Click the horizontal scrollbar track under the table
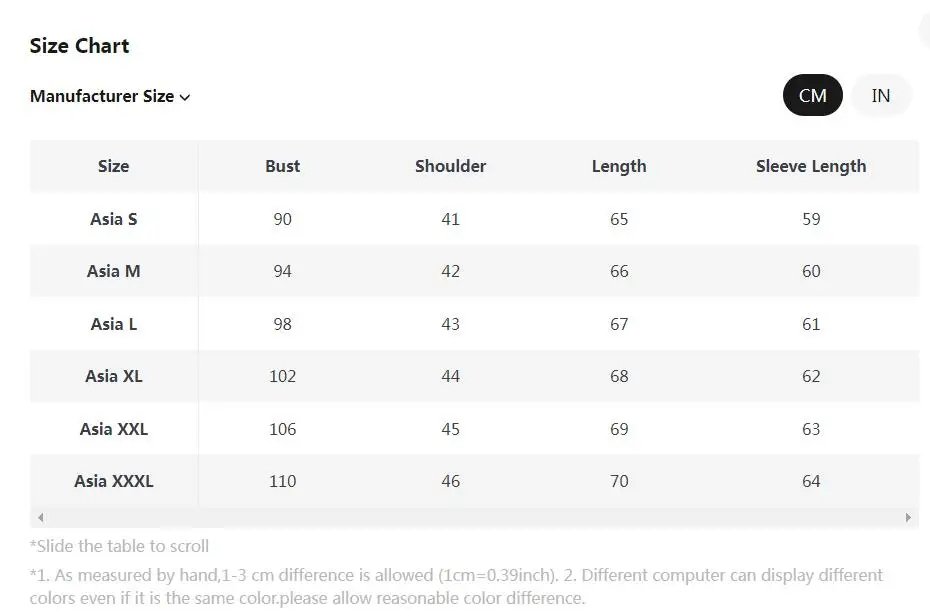 [474, 518]
